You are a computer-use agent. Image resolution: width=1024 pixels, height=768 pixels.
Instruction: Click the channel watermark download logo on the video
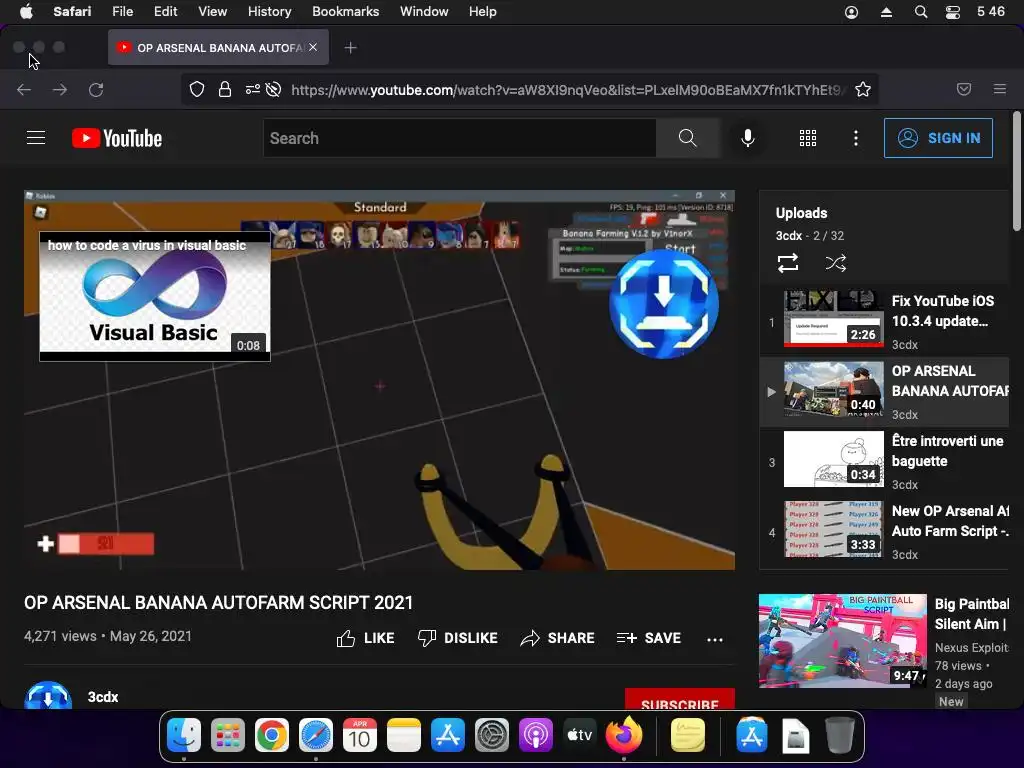pos(664,304)
